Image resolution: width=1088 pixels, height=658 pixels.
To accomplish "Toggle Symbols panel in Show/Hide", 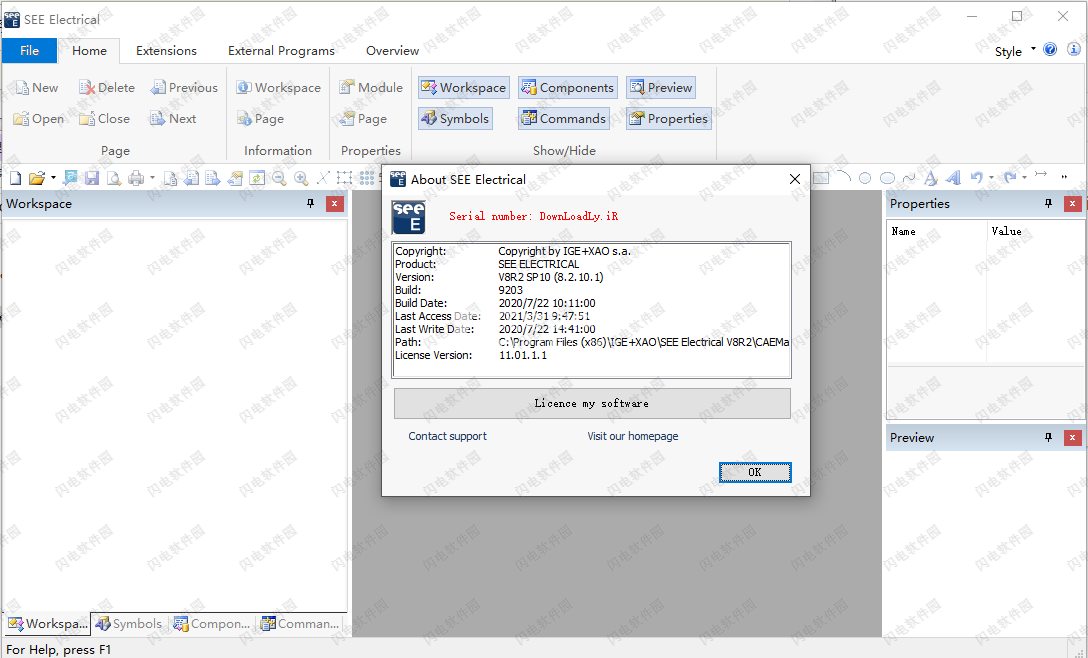I will point(455,119).
